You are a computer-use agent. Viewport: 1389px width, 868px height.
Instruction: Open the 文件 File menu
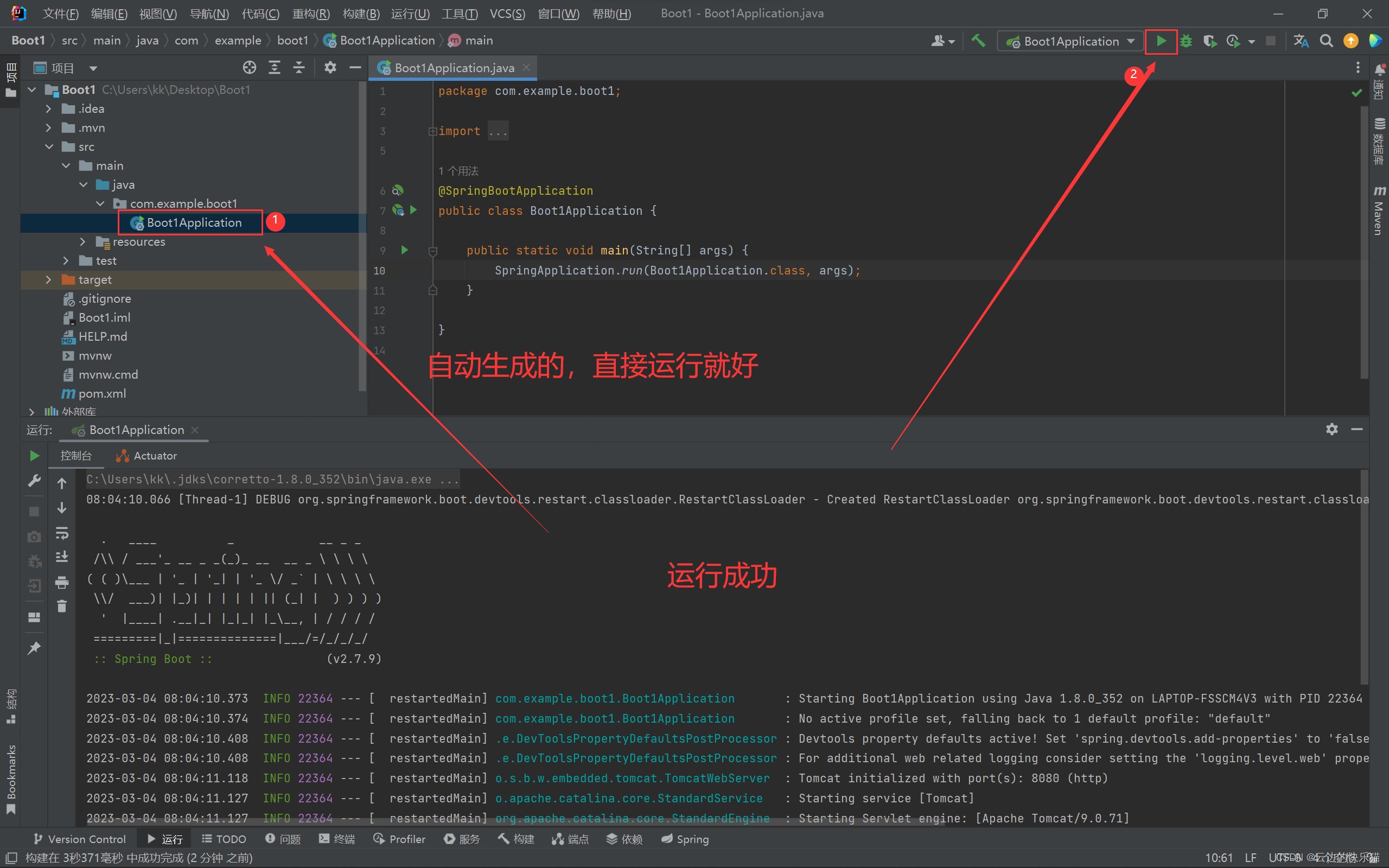click(56, 12)
